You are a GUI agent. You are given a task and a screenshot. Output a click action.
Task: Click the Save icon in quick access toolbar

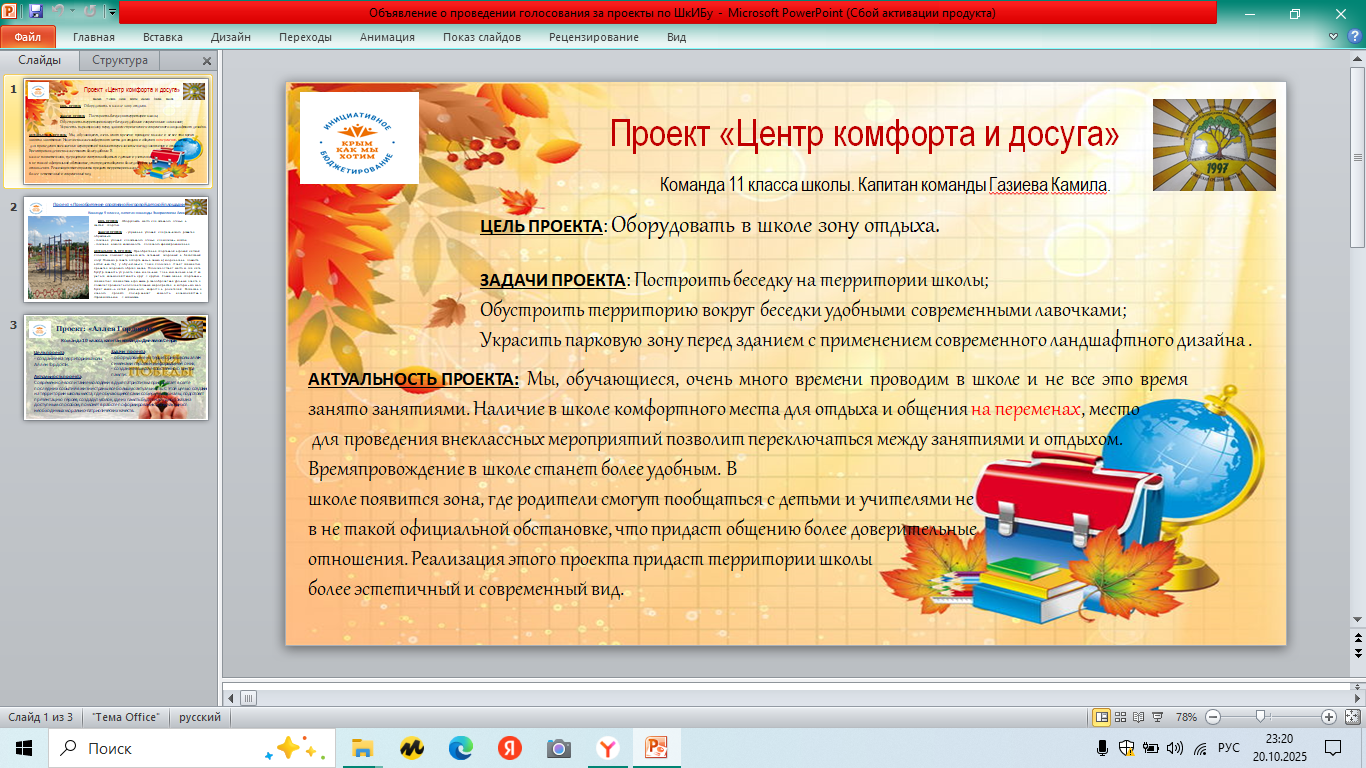click(36, 13)
